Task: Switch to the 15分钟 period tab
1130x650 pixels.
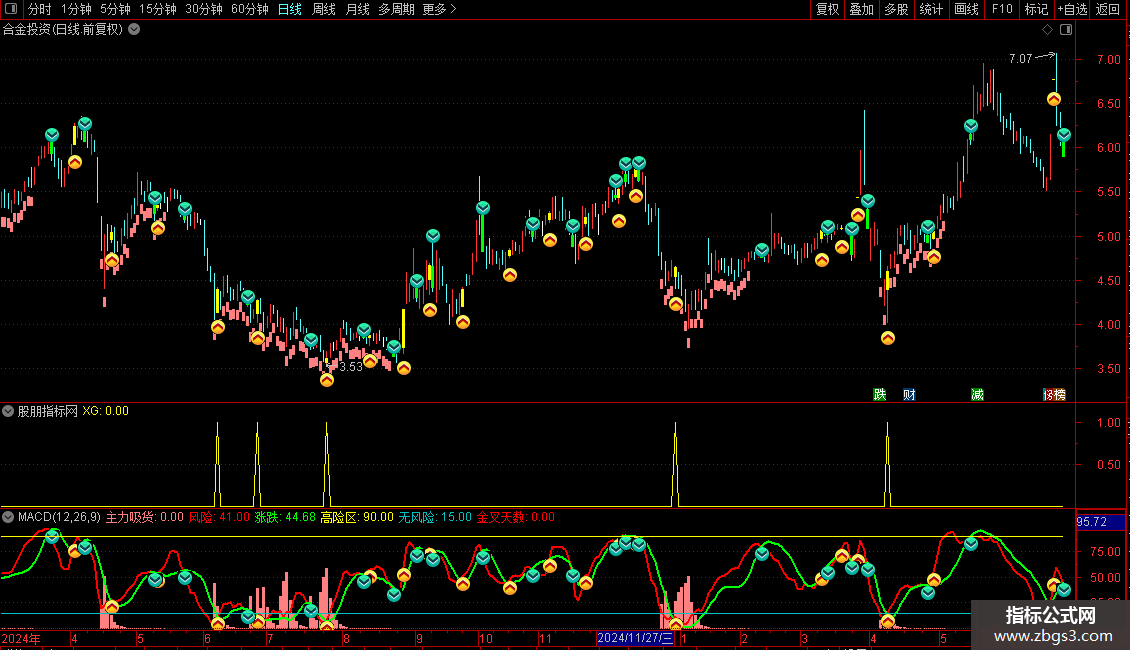Action: point(158,9)
